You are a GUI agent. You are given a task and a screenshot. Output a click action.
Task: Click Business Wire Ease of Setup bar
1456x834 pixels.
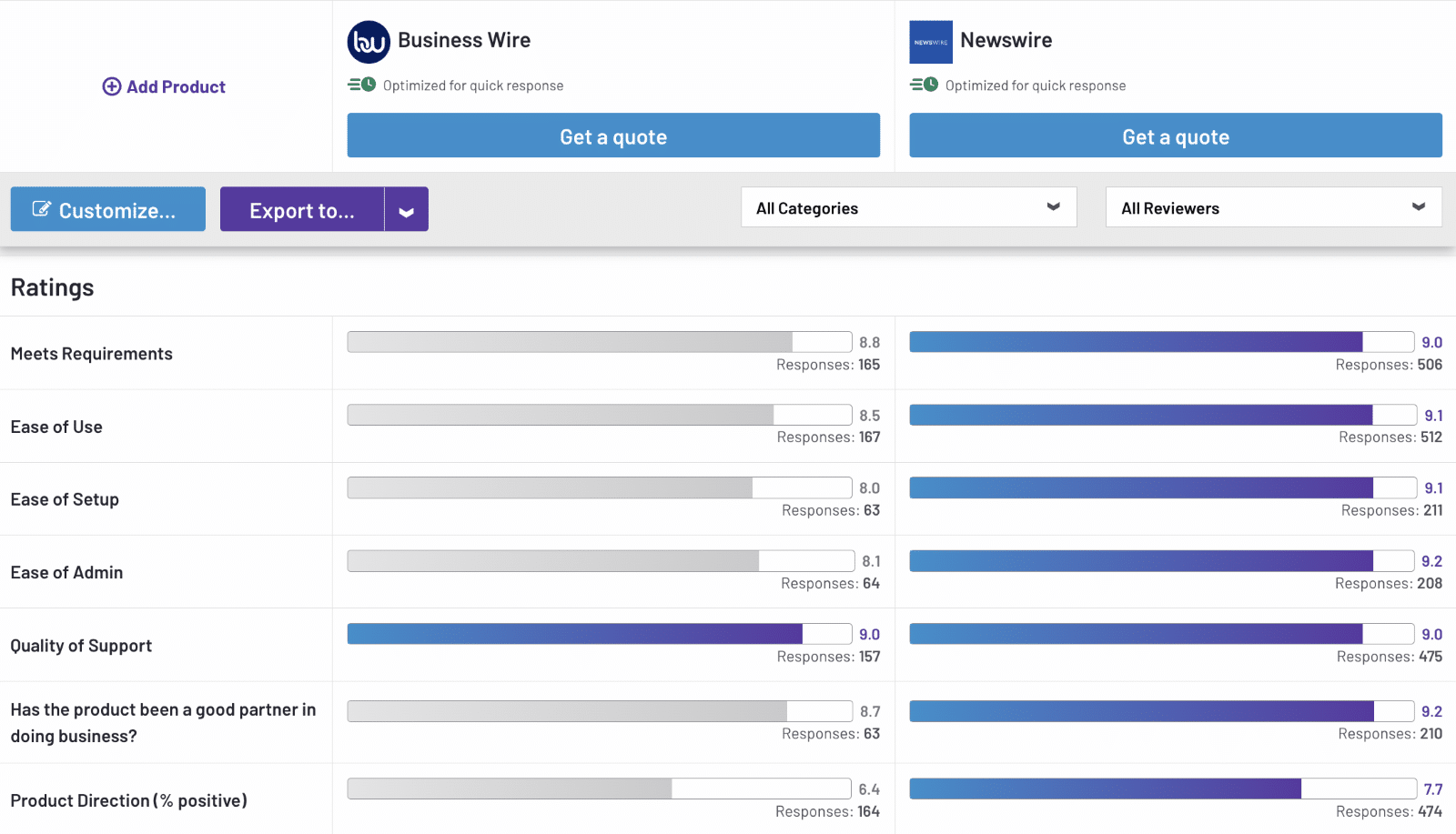click(600, 487)
